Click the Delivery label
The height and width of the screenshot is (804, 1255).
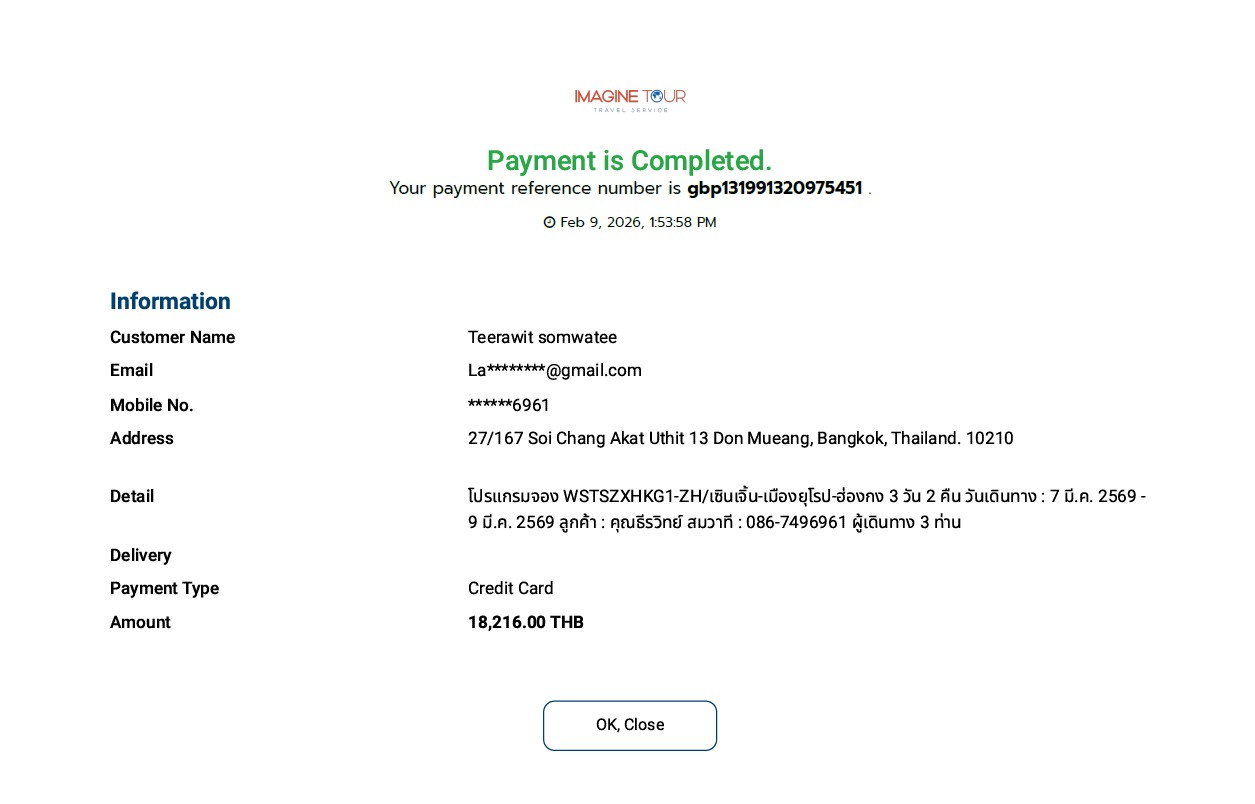click(140, 555)
